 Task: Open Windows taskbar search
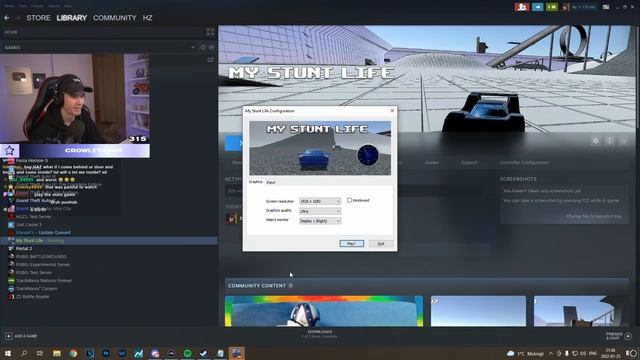click(x=24, y=353)
